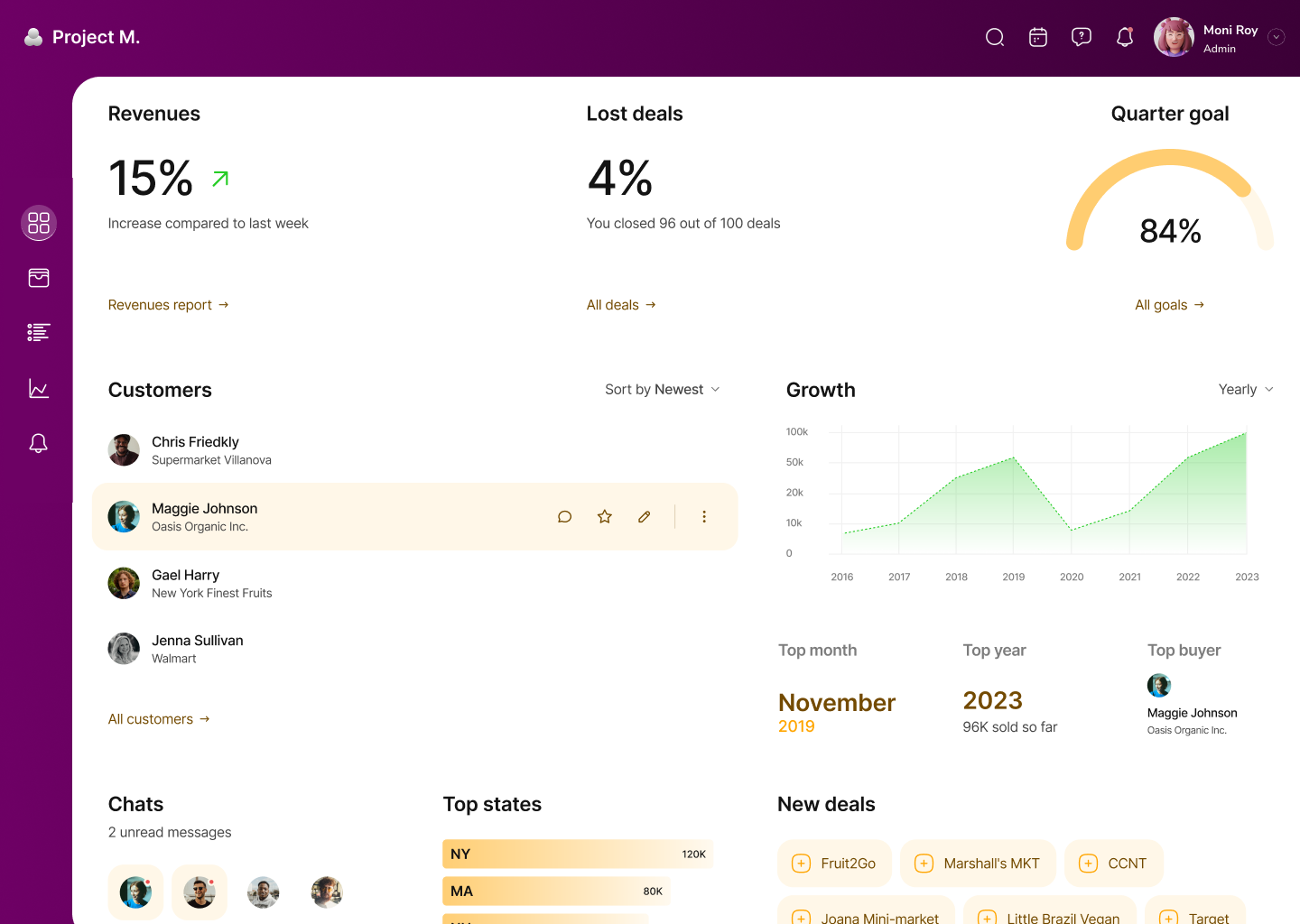Message Maggie Johnson via chat icon
The height and width of the screenshot is (924, 1300).
(x=565, y=517)
